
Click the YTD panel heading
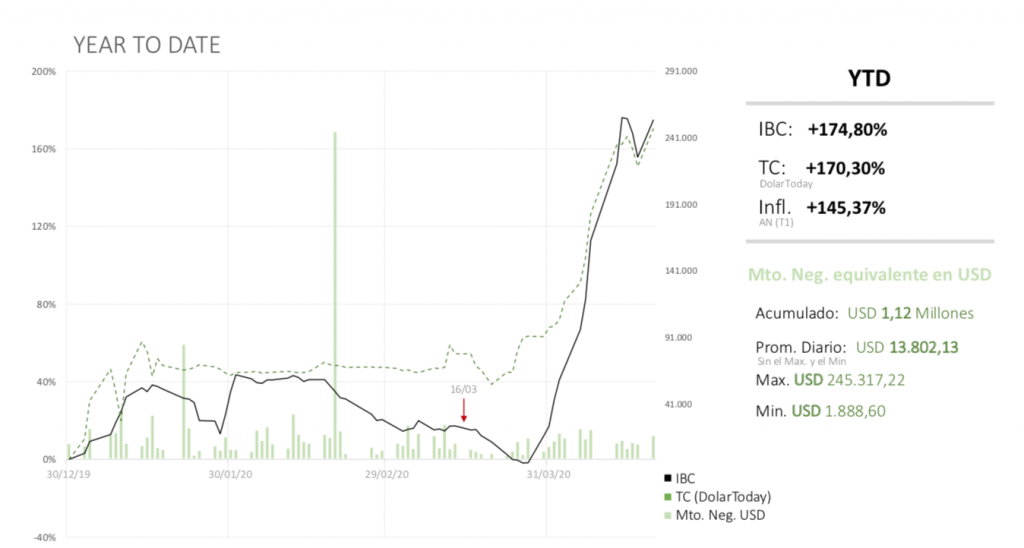coord(868,78)
